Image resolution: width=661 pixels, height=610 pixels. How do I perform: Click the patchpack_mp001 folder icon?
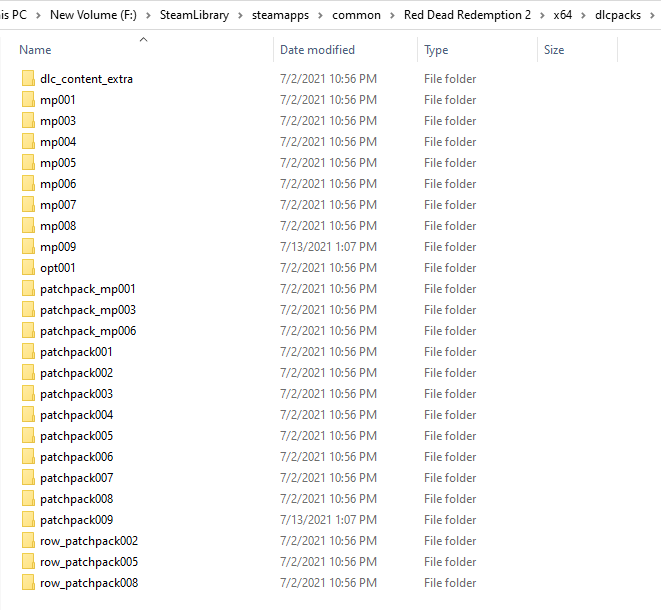[28, 289]
